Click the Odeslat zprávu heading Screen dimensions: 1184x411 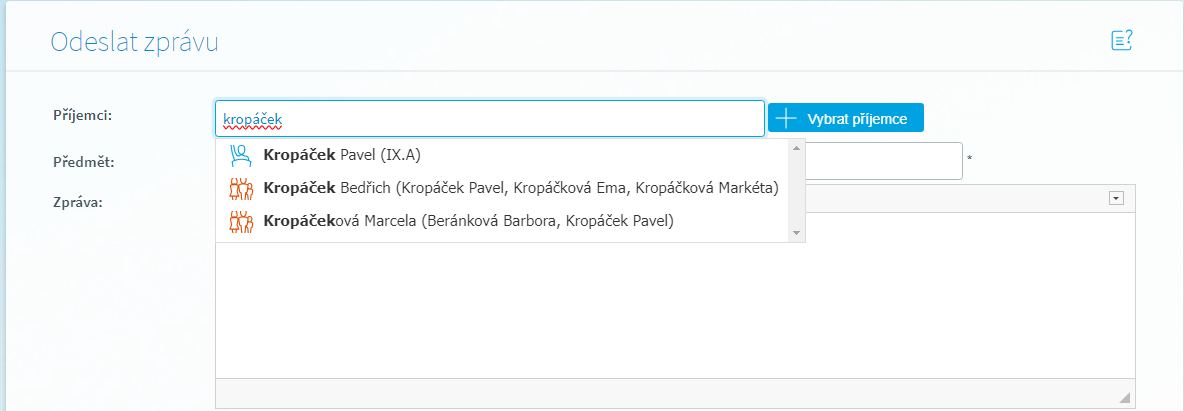pyautogui.click(x=134, y=42)
